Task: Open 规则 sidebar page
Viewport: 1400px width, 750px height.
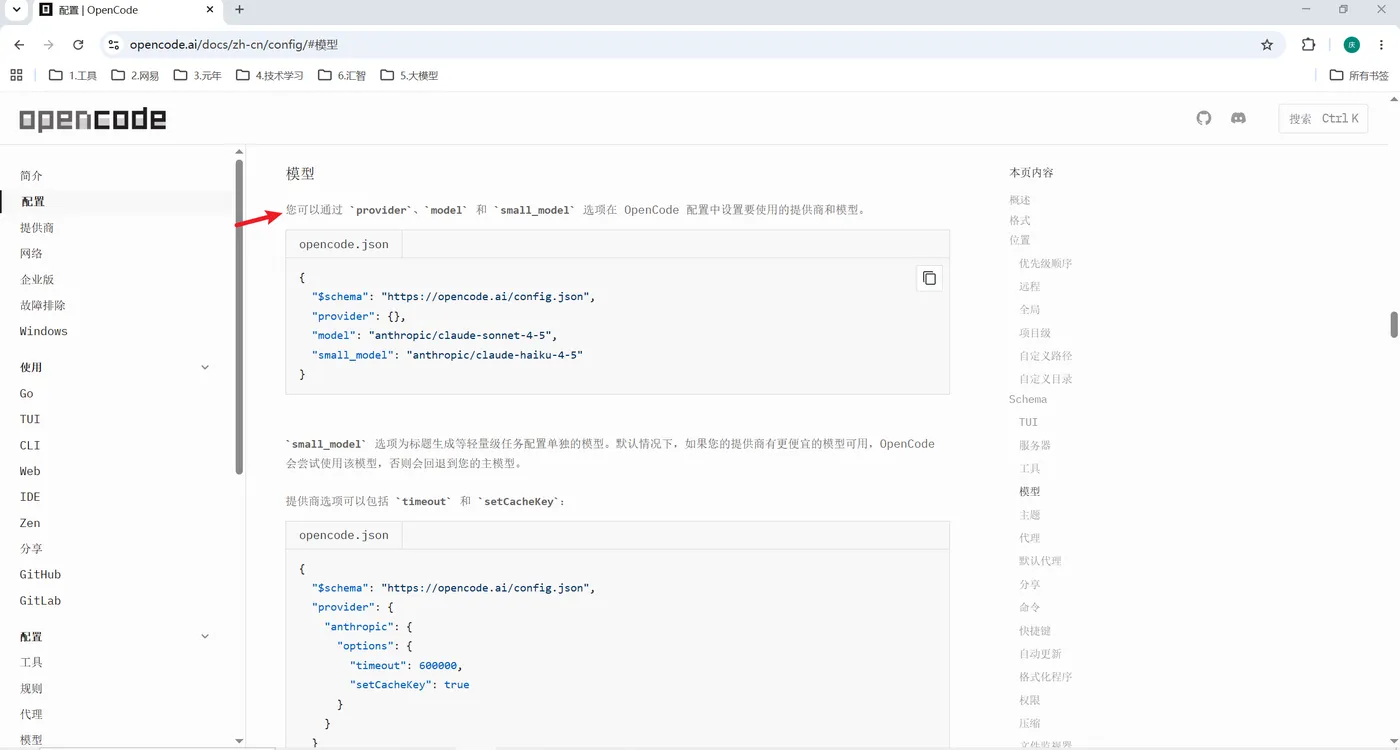Action: [x=31, y=688]
